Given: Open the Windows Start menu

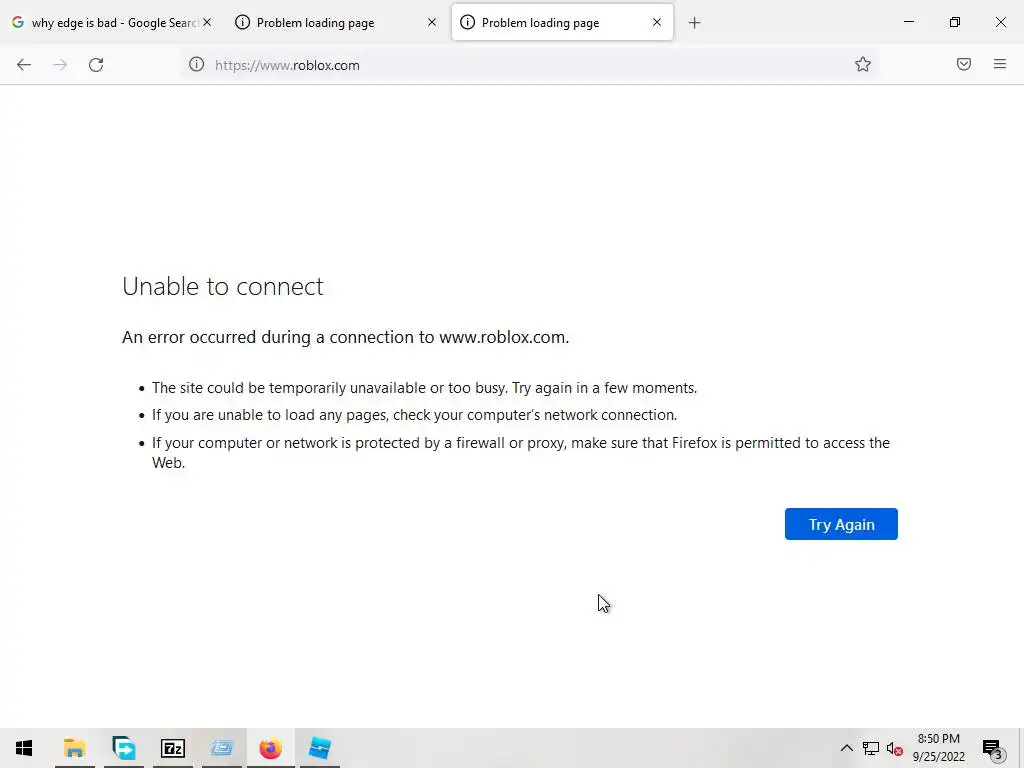Looking at the screenshot, I should (x=24, y=748).
